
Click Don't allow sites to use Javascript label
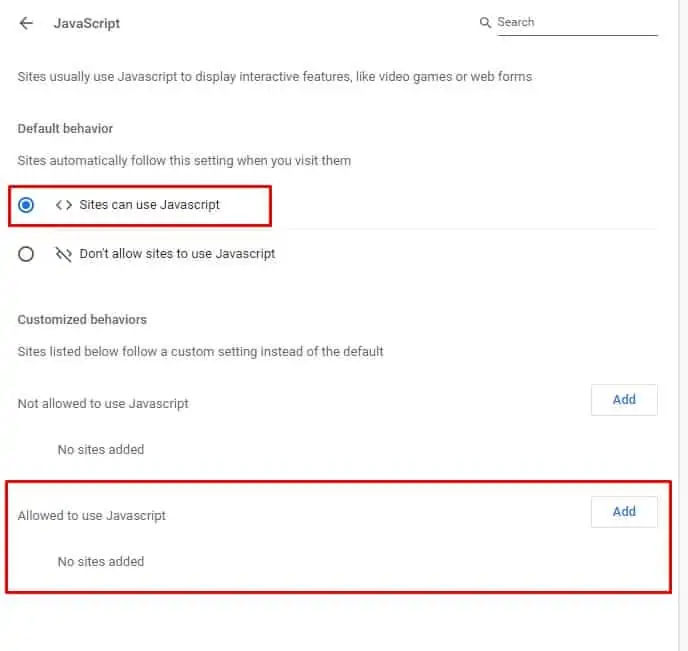[177, 254]
